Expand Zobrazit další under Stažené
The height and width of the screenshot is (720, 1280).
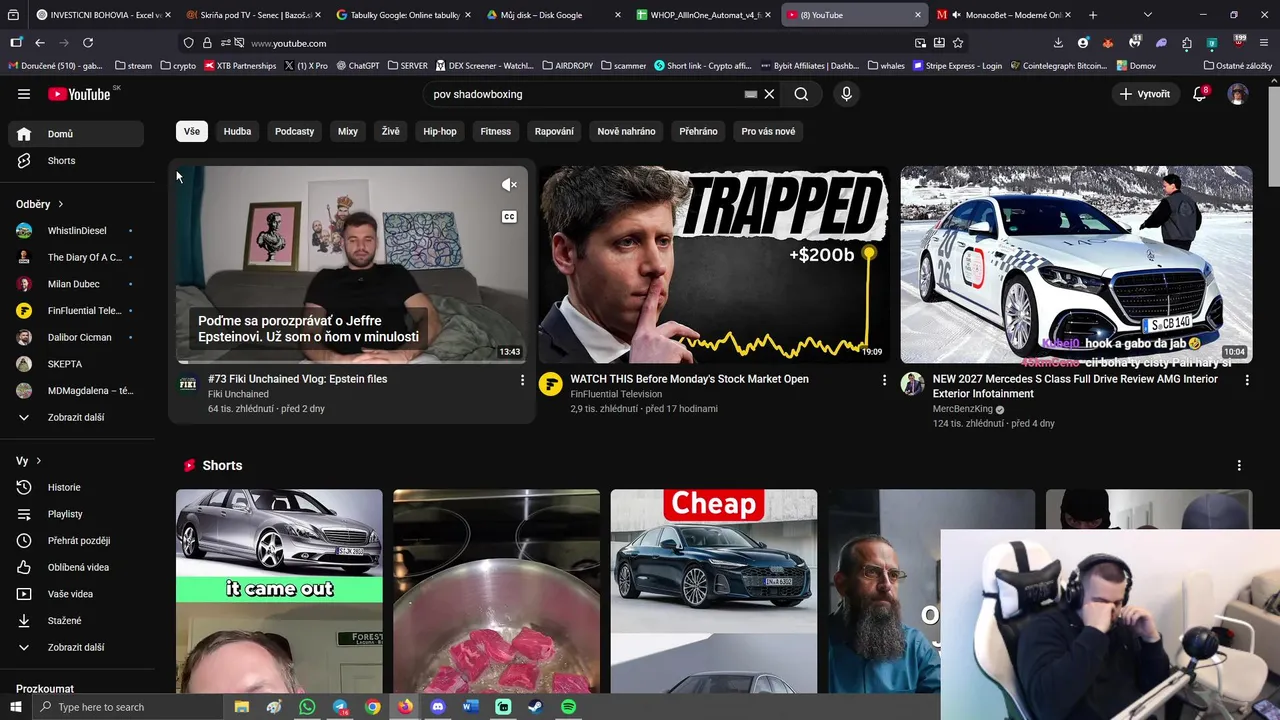[x=76, y=647]
